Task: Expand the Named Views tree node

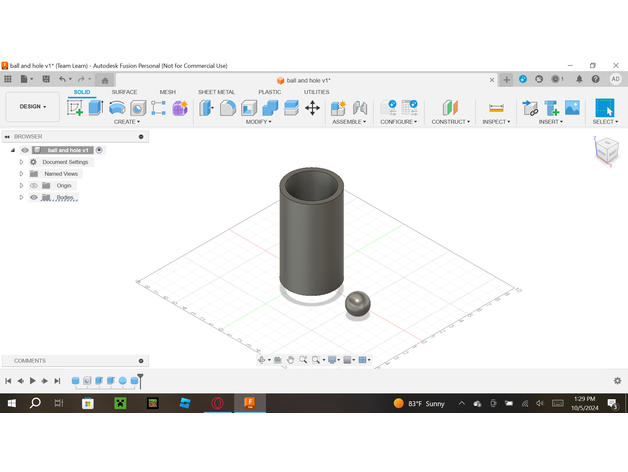Action: tap(21, 173)
